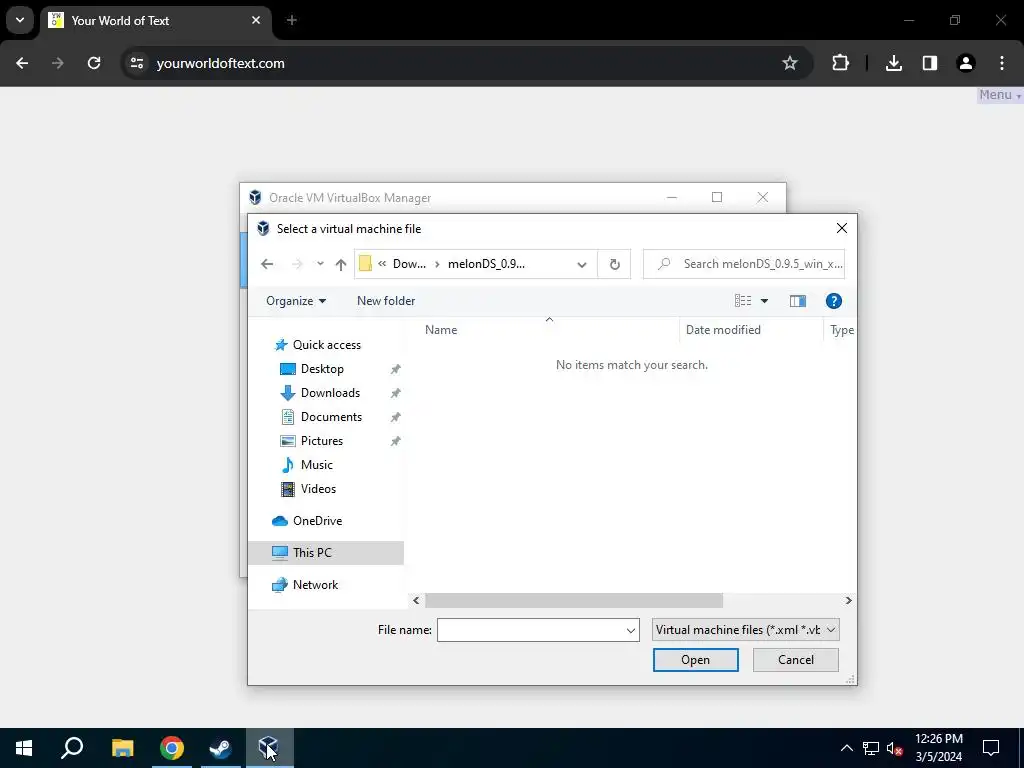
Task: Click the horizontal scrollbar thumb
Action: click(573, 600)
